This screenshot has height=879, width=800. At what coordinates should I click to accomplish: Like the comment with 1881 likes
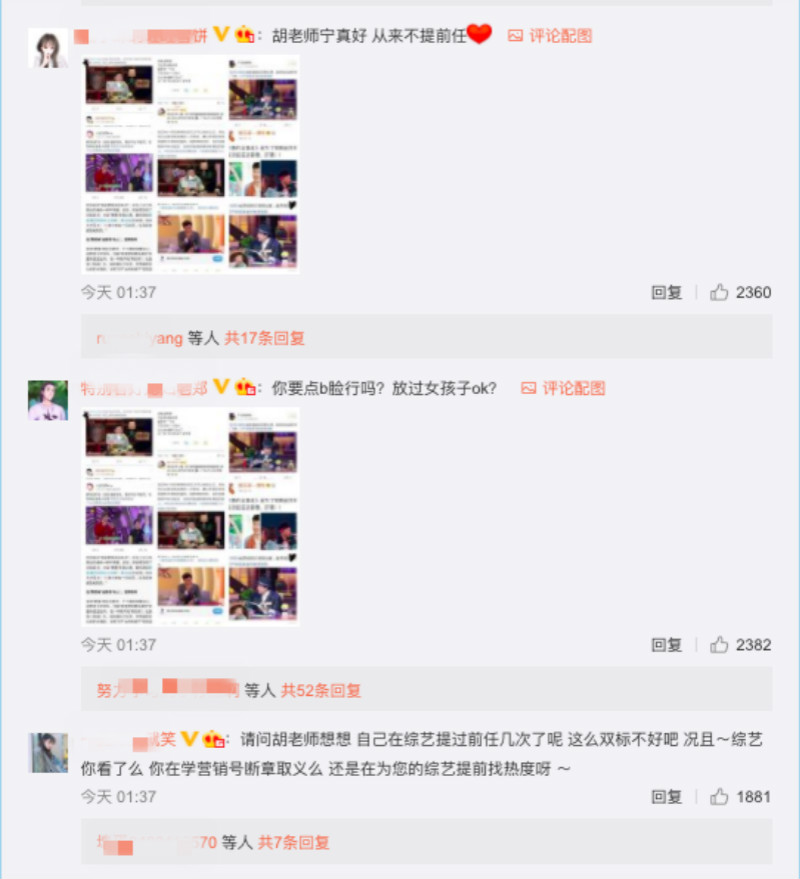point(719,797)
